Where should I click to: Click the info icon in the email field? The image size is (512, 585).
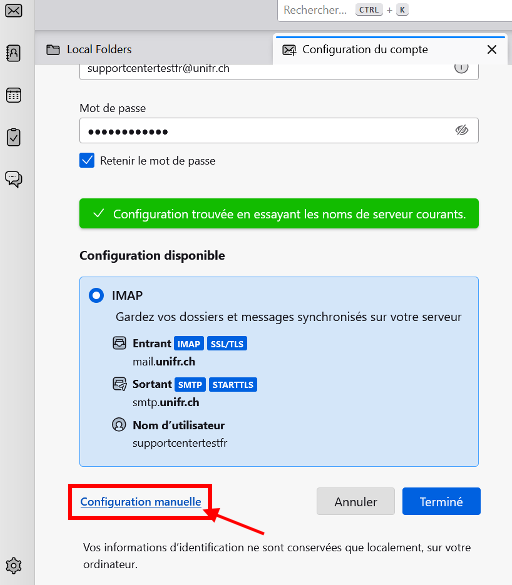461,68
